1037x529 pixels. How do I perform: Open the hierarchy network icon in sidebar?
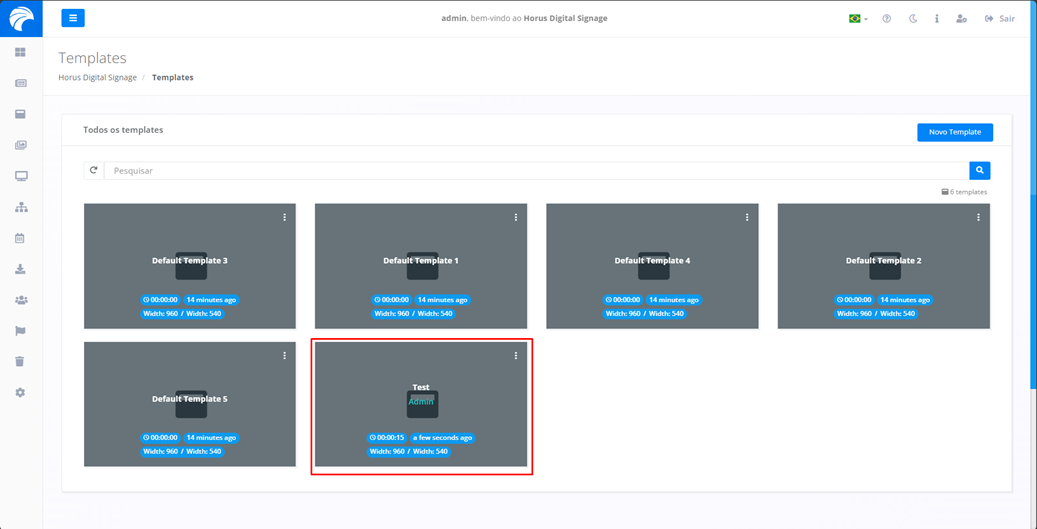click(x=20, y=207)
